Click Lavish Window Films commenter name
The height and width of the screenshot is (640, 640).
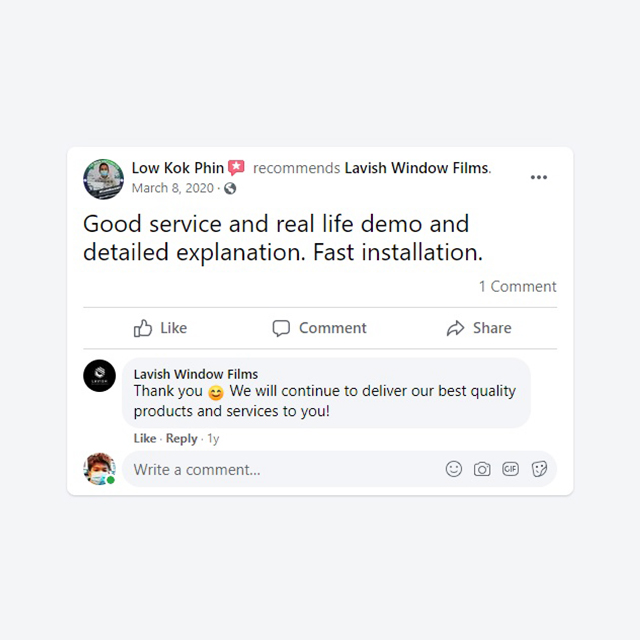point(196,374)
